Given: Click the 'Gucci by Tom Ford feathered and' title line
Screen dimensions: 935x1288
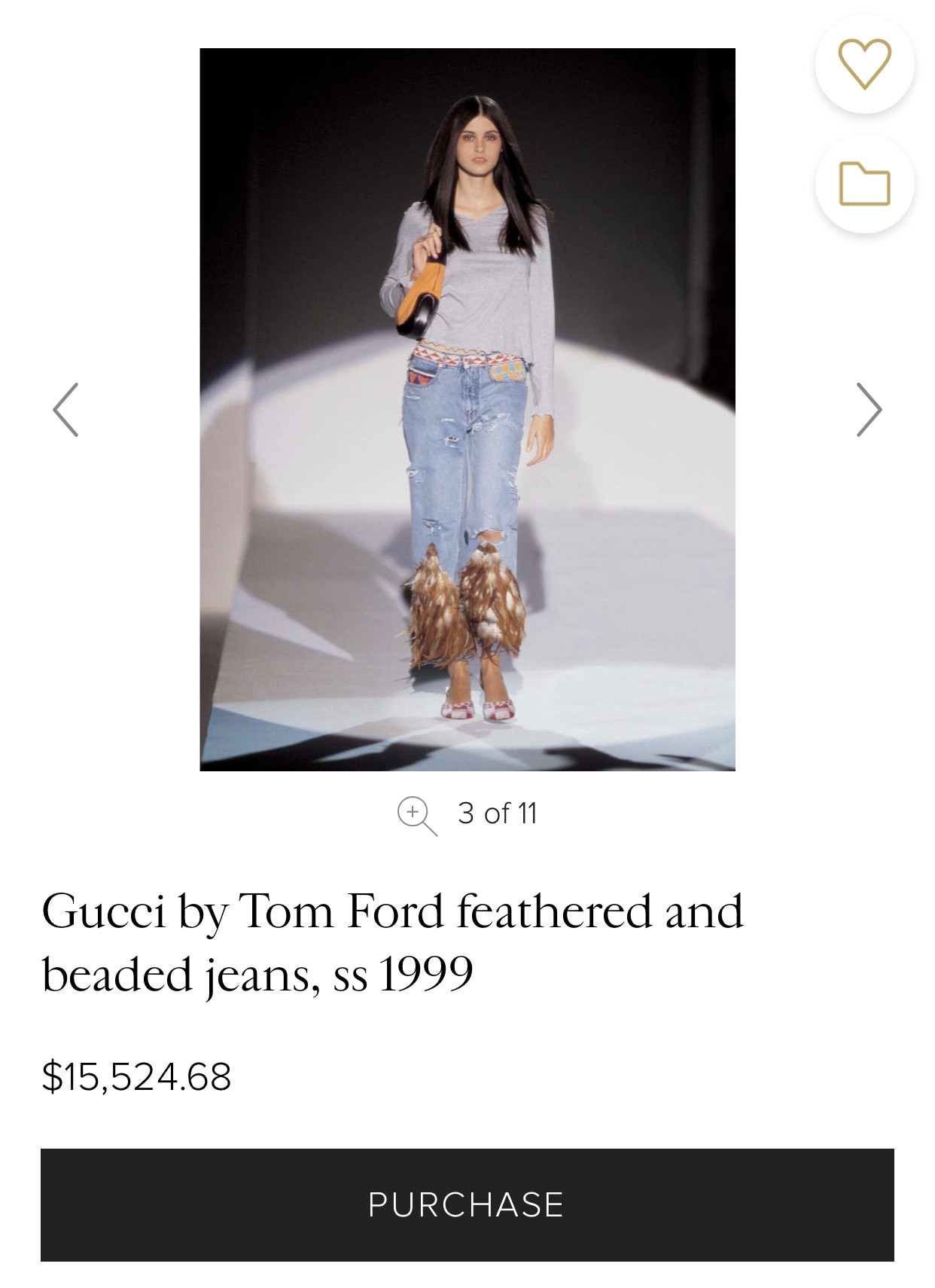Looking at the screenshot, I should point(392,911).
